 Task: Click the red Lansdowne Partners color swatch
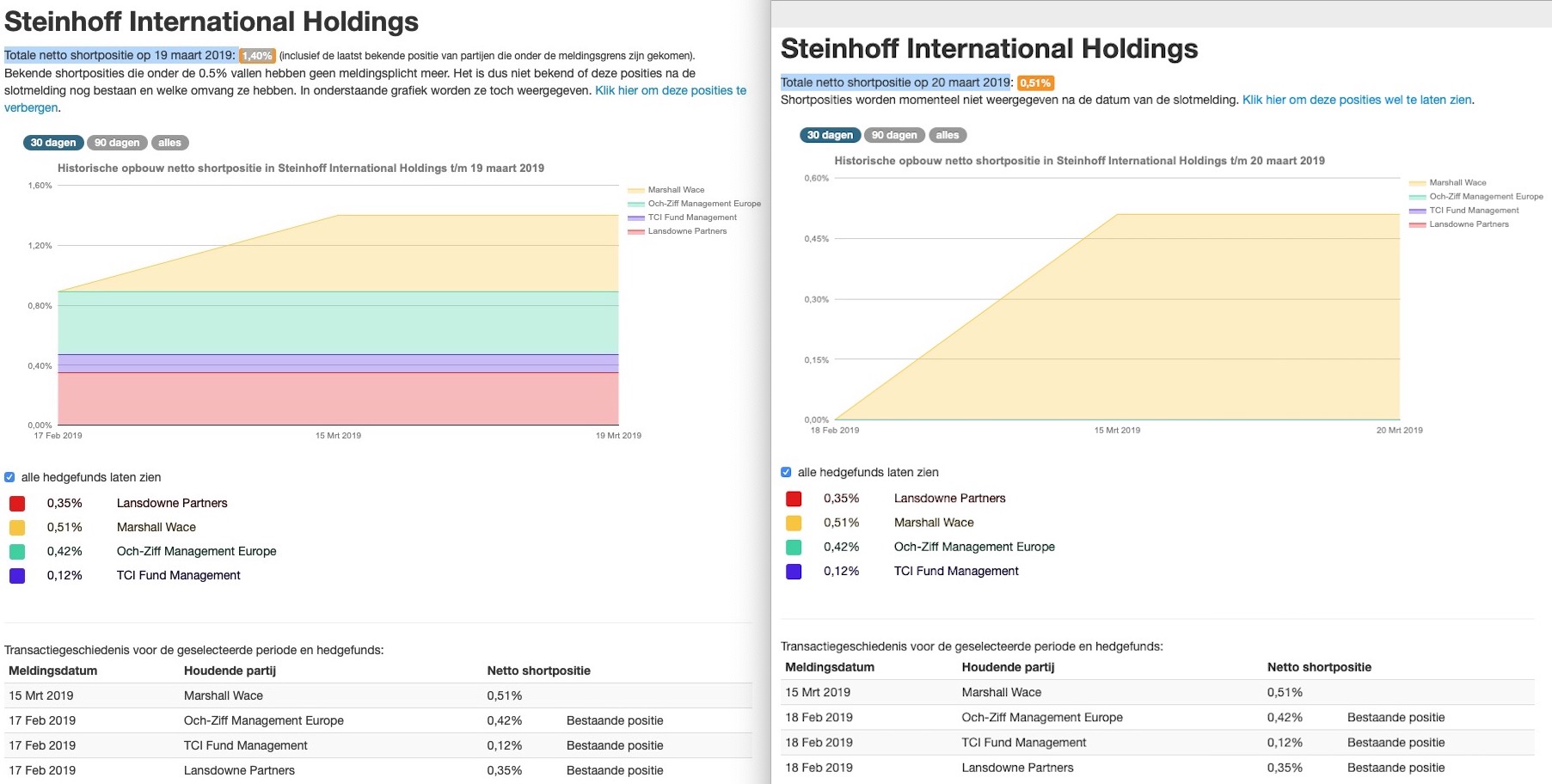[x=16, y=502]
